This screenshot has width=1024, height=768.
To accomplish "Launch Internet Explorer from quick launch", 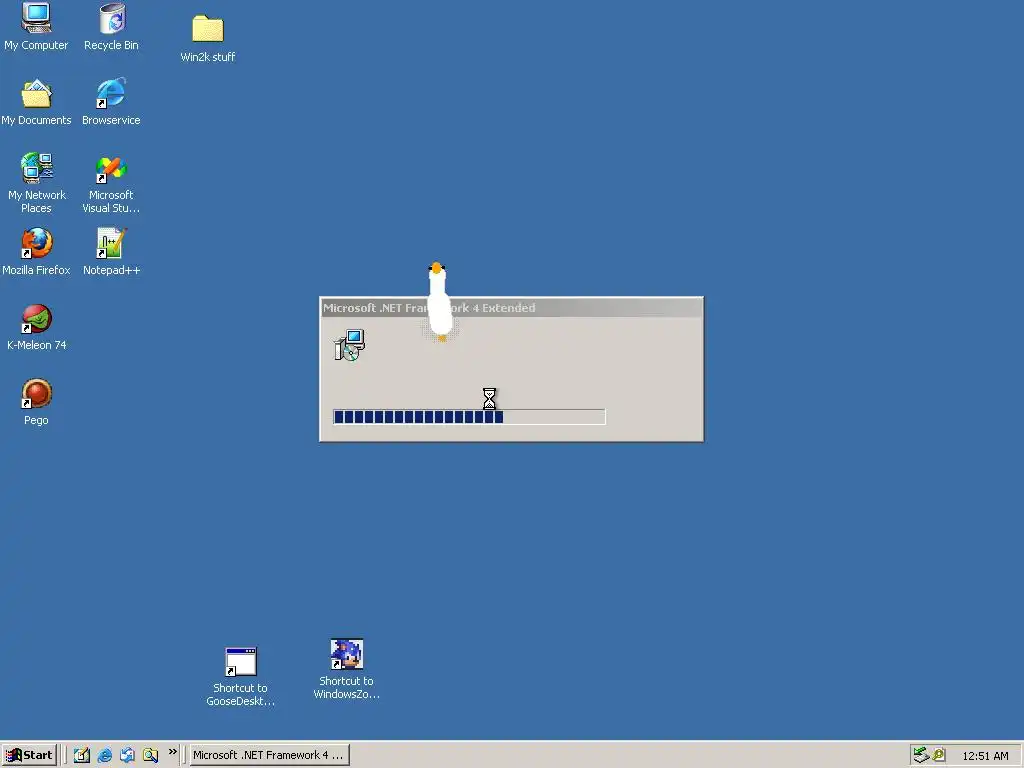I will 104,755.
